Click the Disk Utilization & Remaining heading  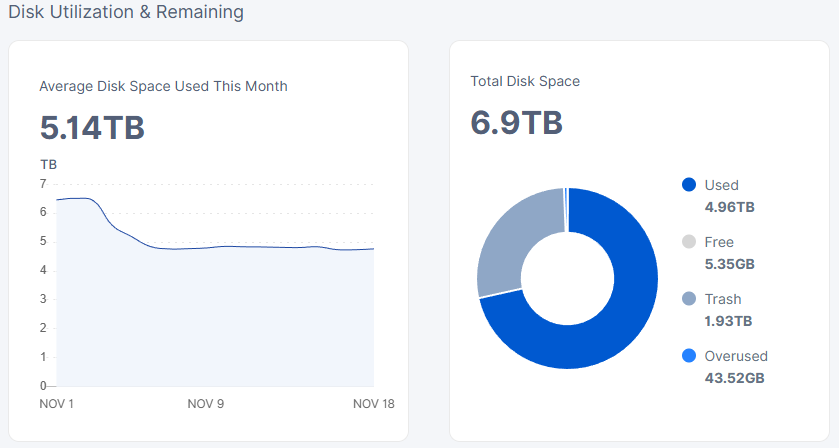pos(126,13)
